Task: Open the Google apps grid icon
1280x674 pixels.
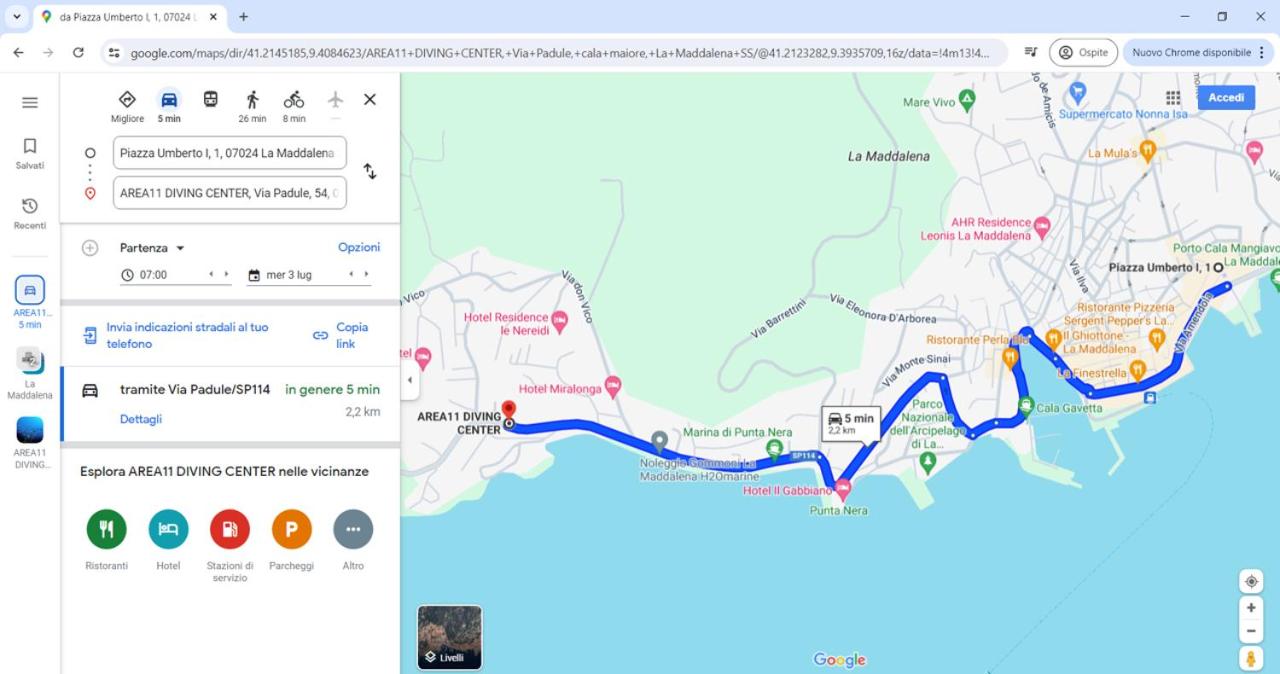Action: (x=1173, y=97)
